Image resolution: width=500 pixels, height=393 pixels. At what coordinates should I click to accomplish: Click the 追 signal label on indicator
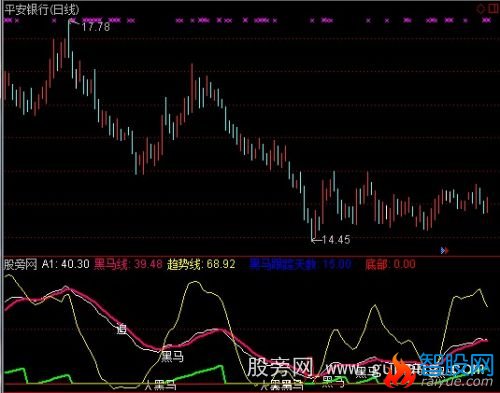coord(122,329)
